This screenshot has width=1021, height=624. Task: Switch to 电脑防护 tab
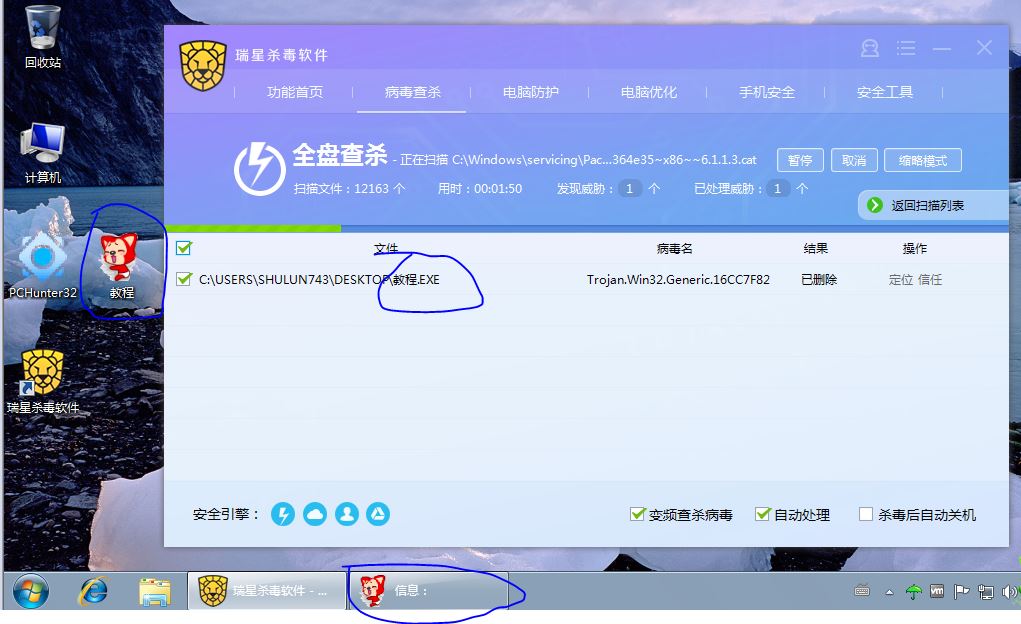531,92
